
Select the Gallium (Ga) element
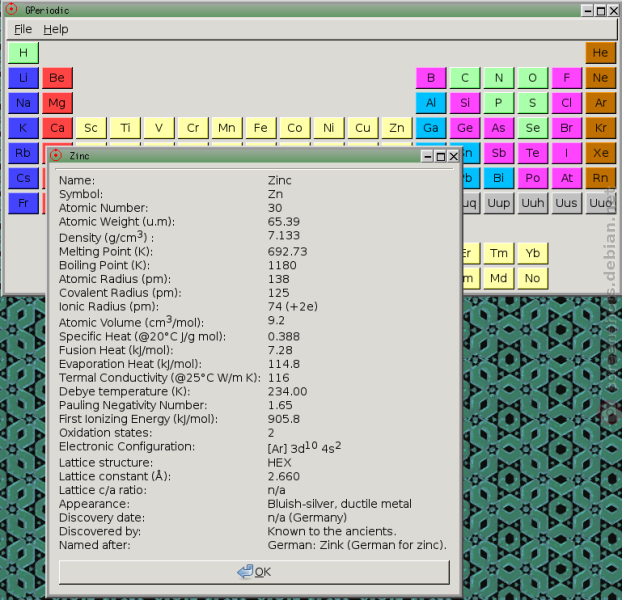point(431,128)
